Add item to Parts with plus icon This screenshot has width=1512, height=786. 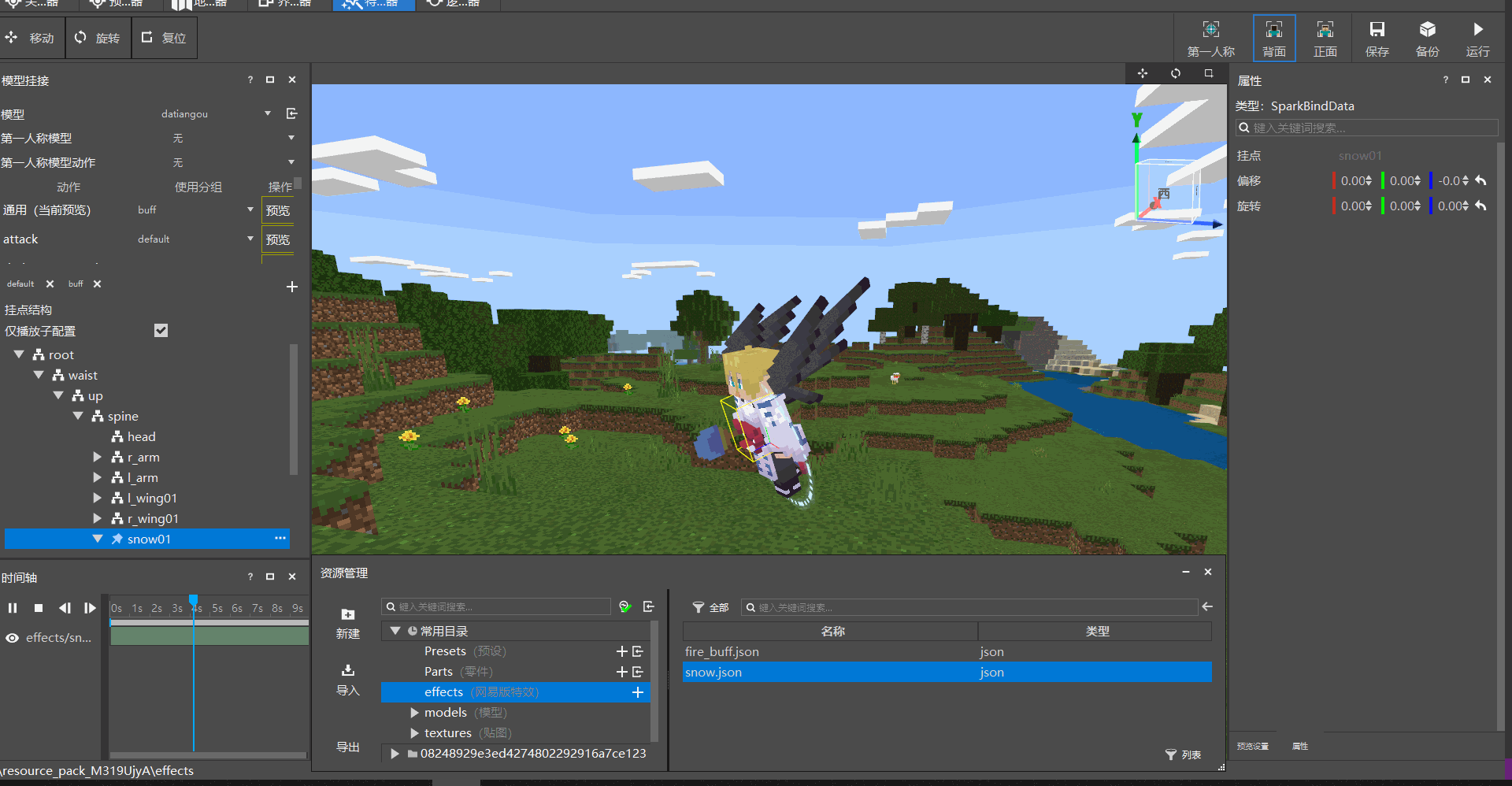click(x=622, y=672)
